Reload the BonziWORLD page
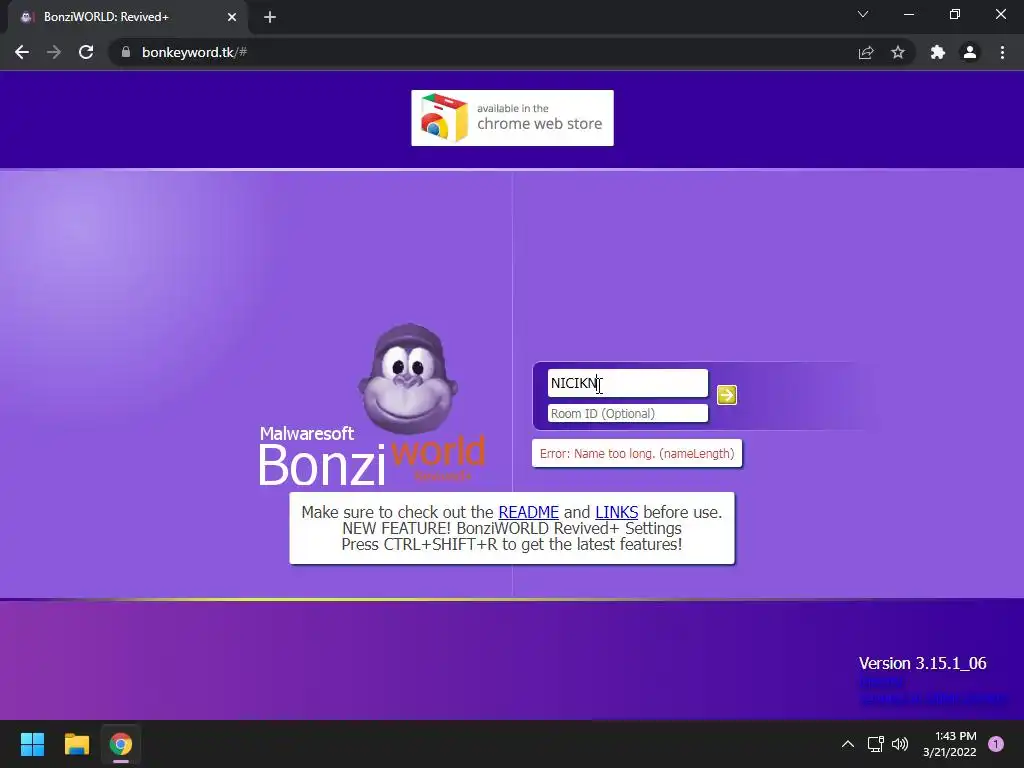This screenshot has width=1024, height=768. click(x=86, y=52)
